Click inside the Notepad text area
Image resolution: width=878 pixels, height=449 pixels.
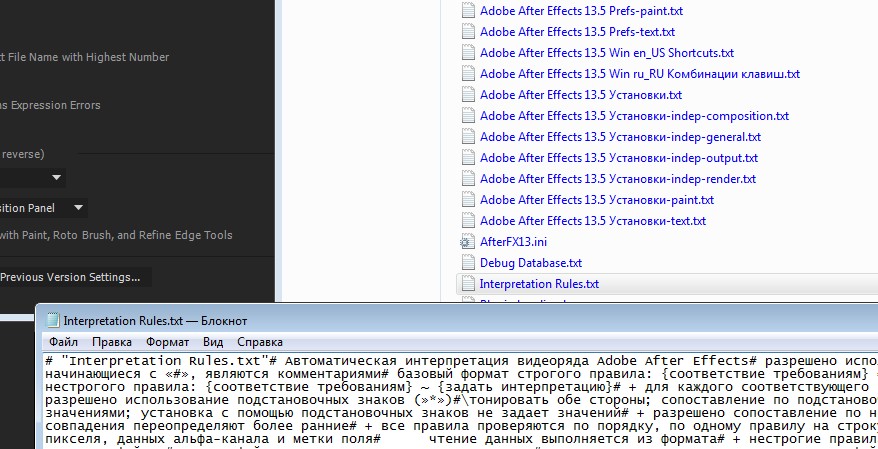tap(461, 400)
